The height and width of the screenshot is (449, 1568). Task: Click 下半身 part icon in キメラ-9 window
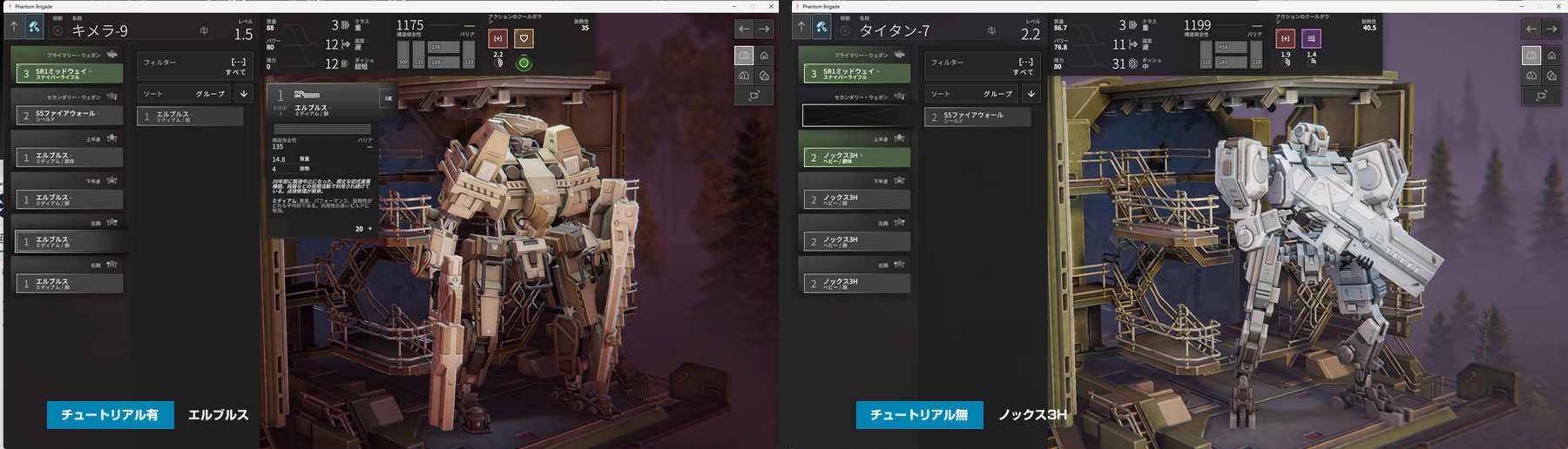point(112,180)
